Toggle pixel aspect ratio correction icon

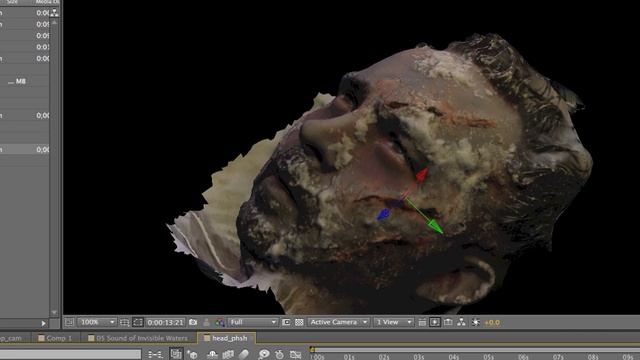click(x=422, y=322)
